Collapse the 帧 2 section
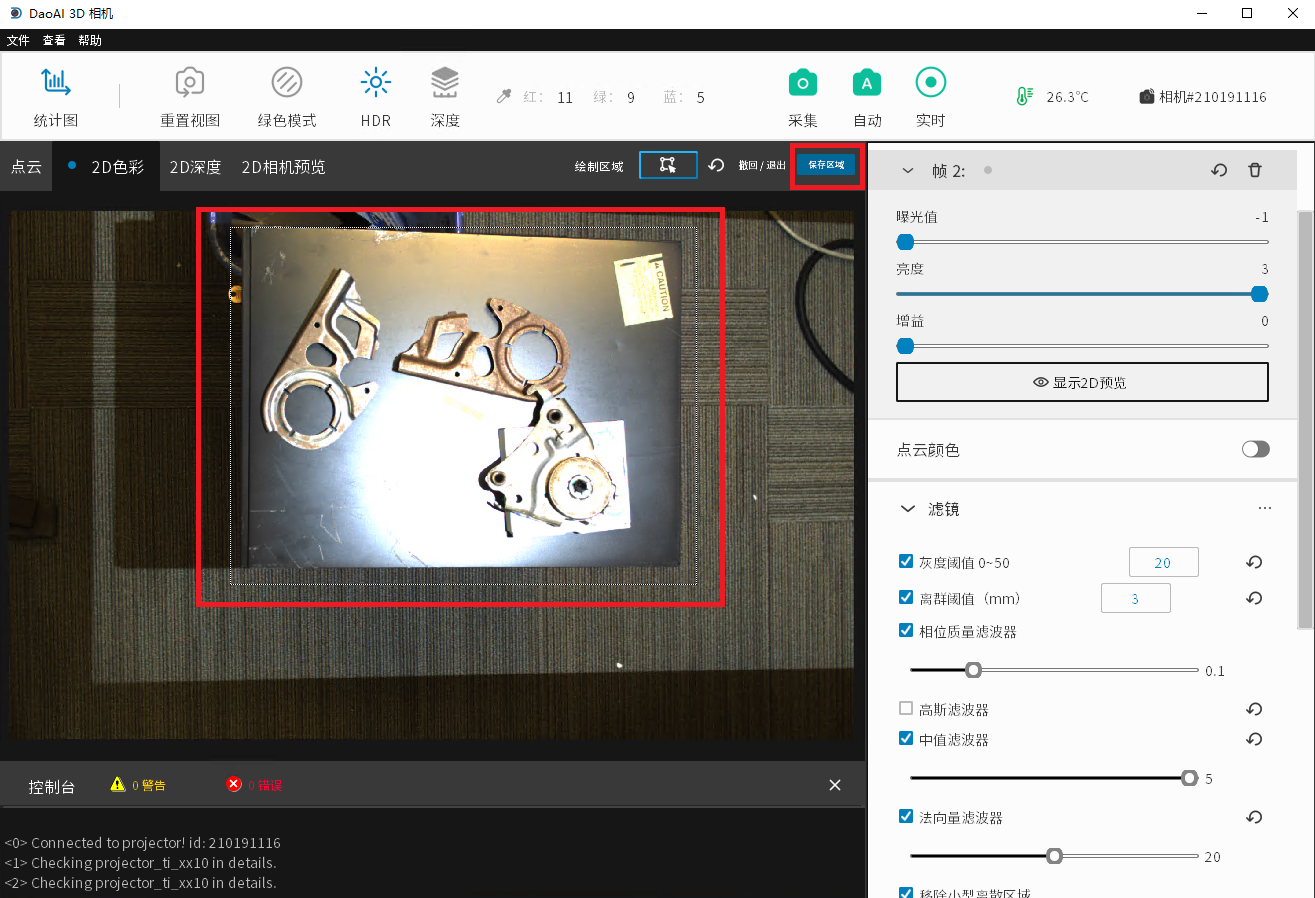1315x898 pixels. [x=908, y=171]
